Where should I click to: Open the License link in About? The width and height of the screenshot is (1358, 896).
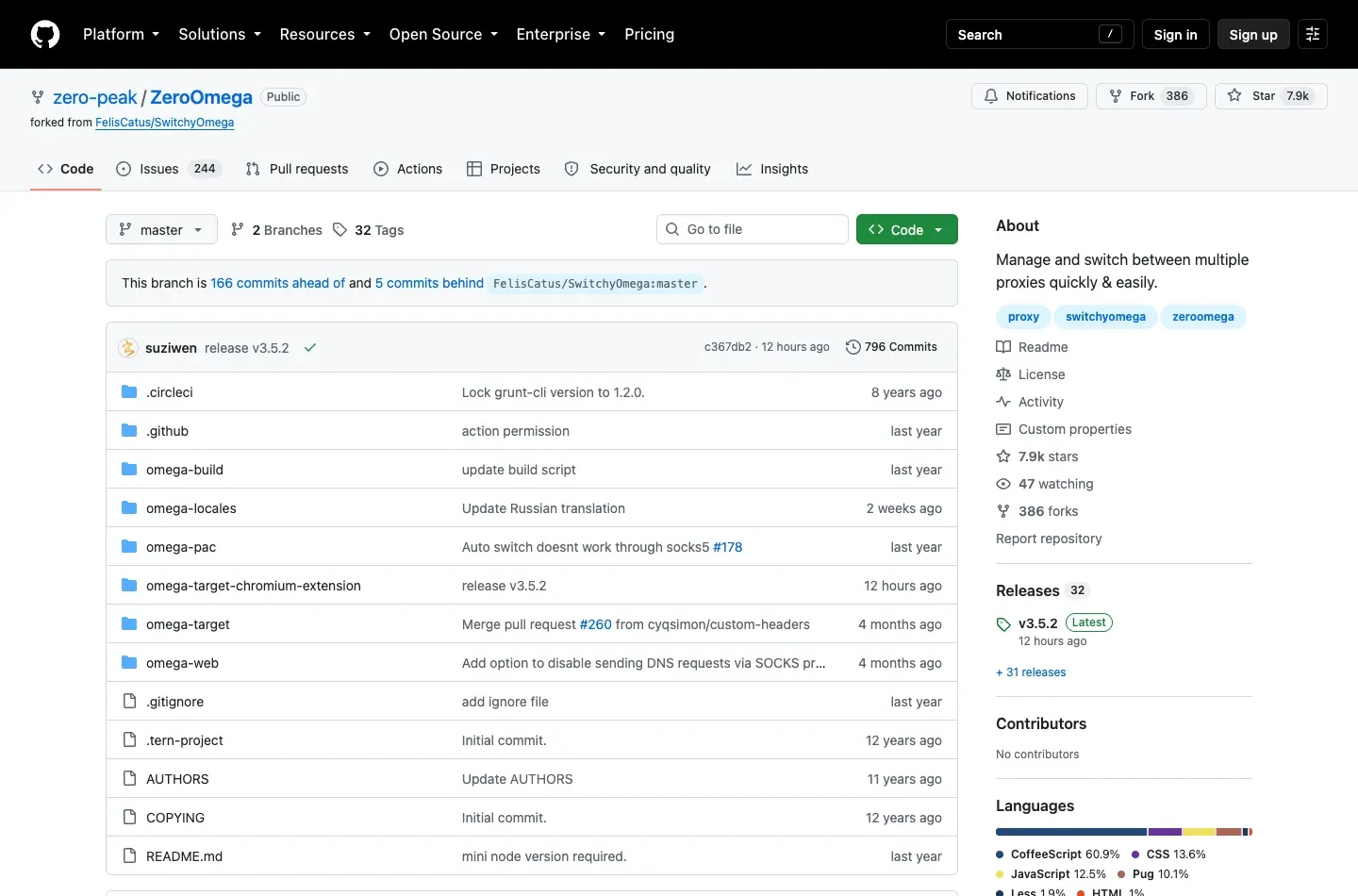1030,374
